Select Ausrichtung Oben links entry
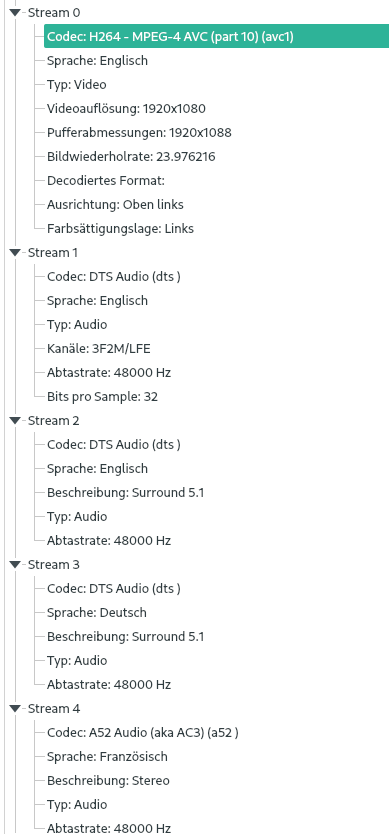The width and height of the screenshot is (389, 834). pyautogui.click(x=115, y=204)
